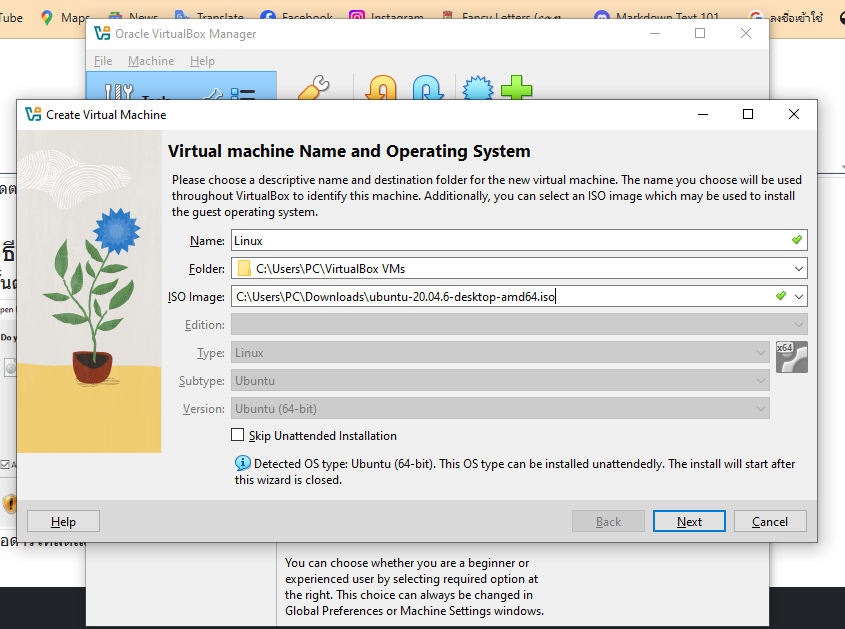The height and width of the screenshot is (629, 845).
Task: Click the yellow folder icon in Folder field
Action: coord(244,268)
